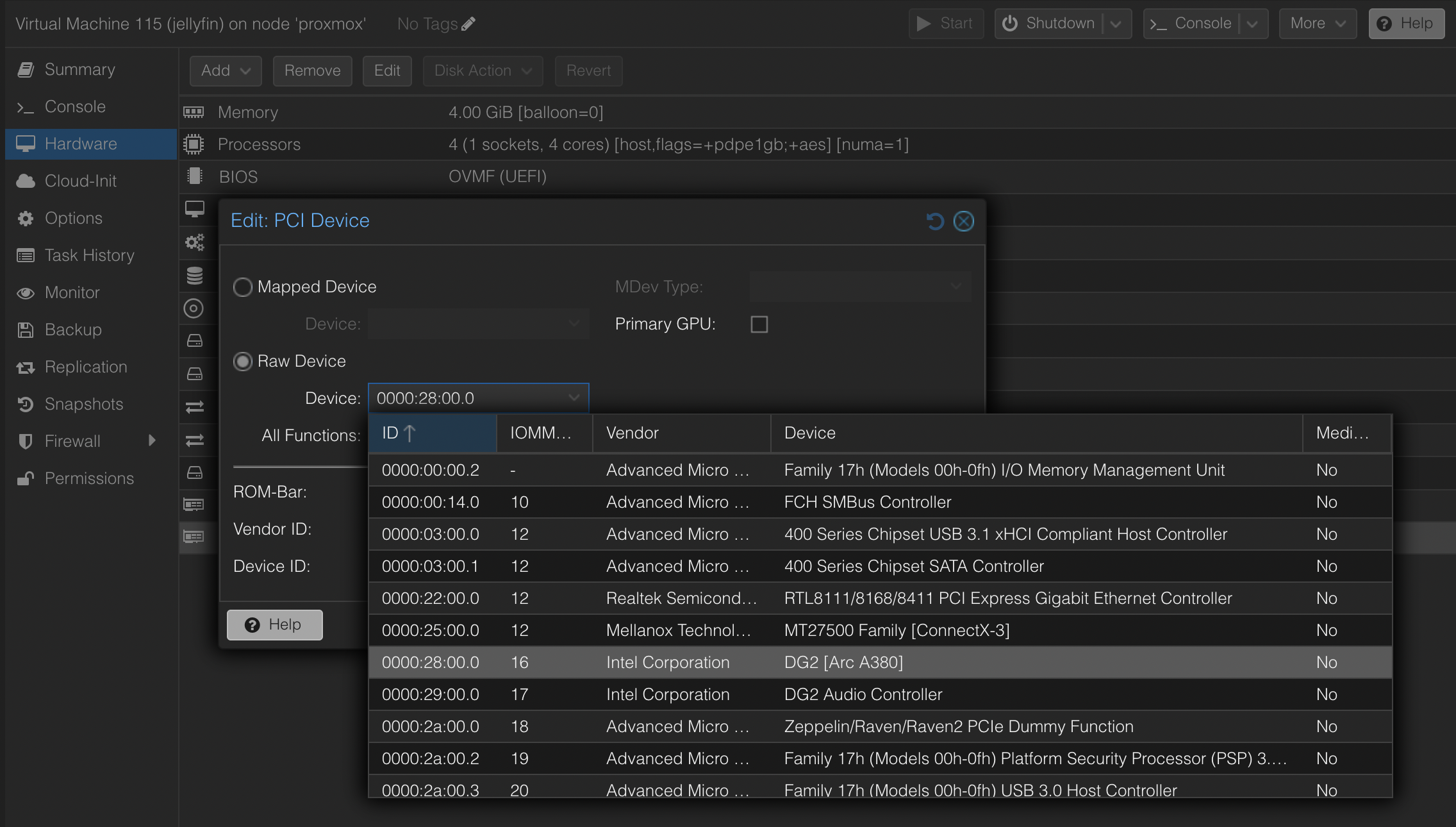Select device 0000:2a:00.2 Platform Security Processor
Image resolution: width=1456 pixels, height=827 pixels.
(x=880, y=758)
